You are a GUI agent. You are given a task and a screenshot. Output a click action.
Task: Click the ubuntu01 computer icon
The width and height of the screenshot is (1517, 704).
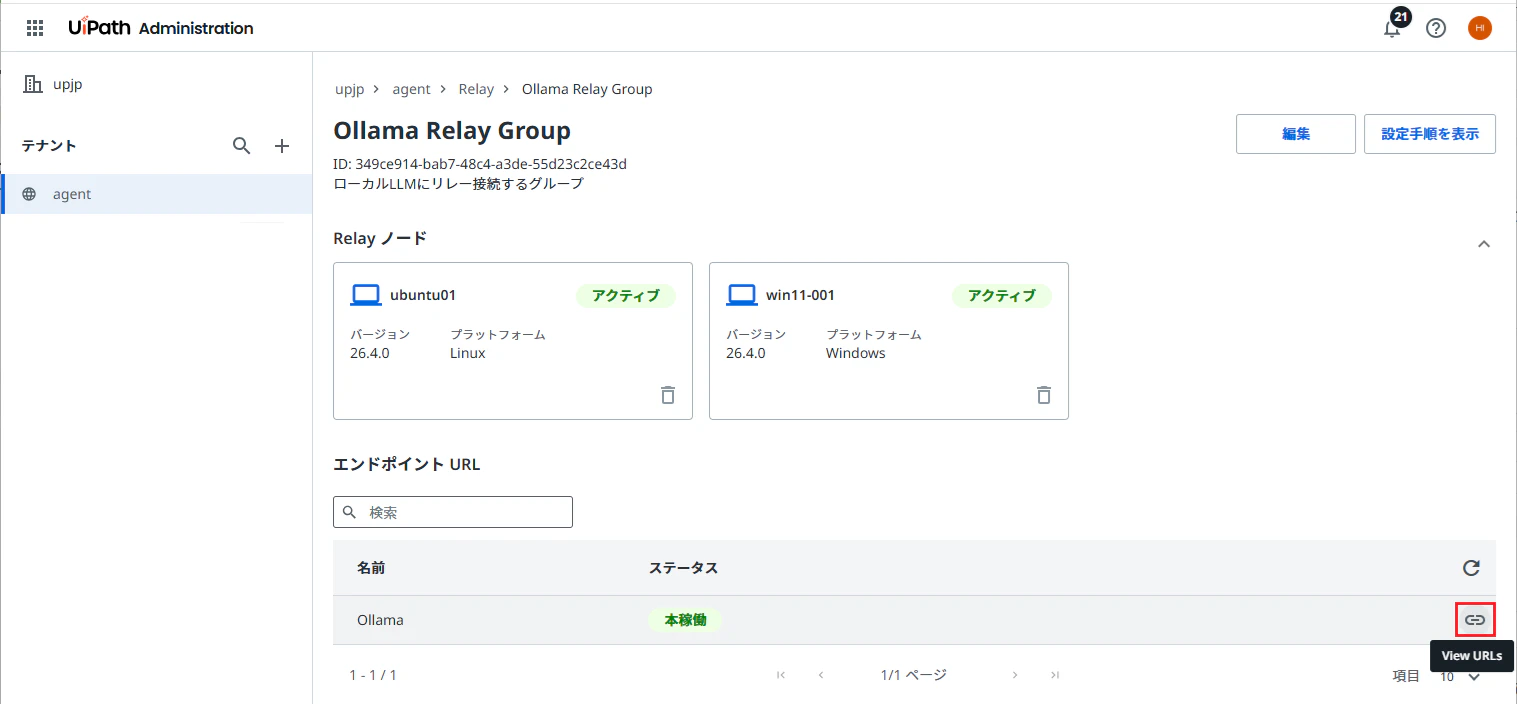click(x=366, y=295)
